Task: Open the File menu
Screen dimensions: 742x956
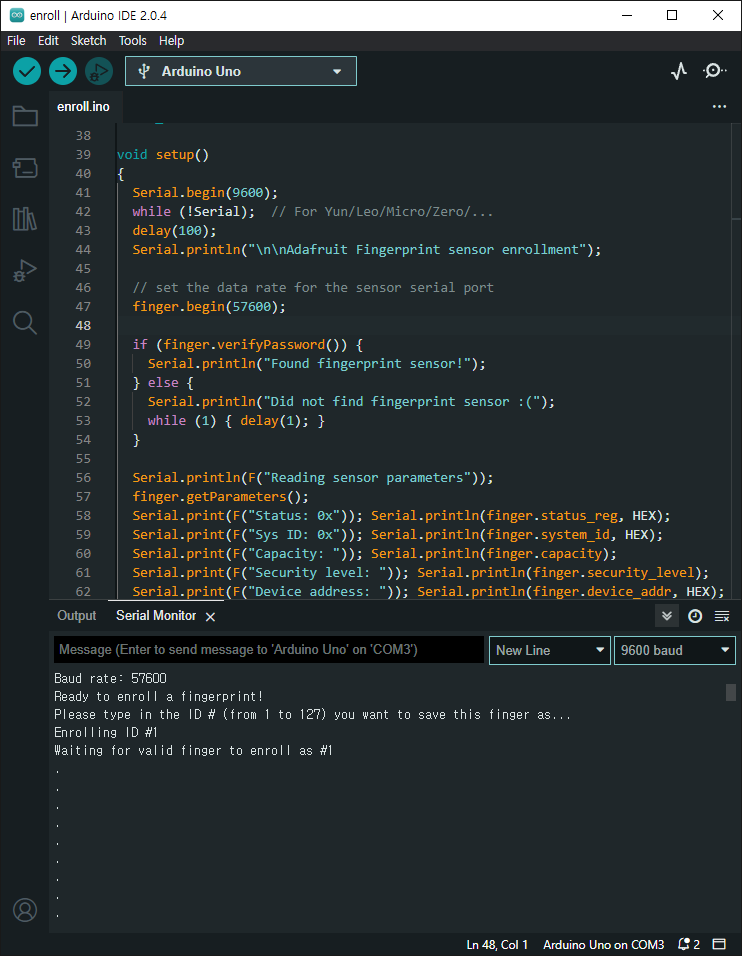Action: [x=16, y=41]
